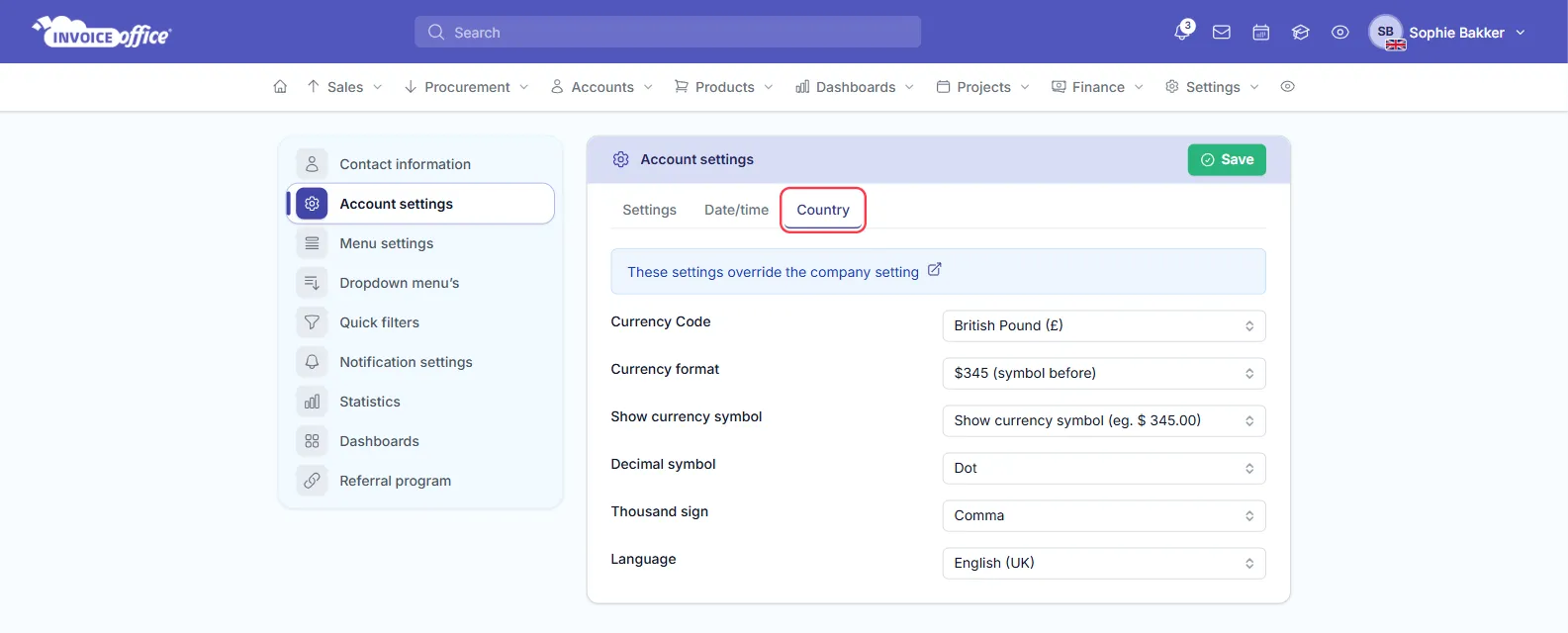Go to home via house icon

pyautogui.click(x=280, y=87)
